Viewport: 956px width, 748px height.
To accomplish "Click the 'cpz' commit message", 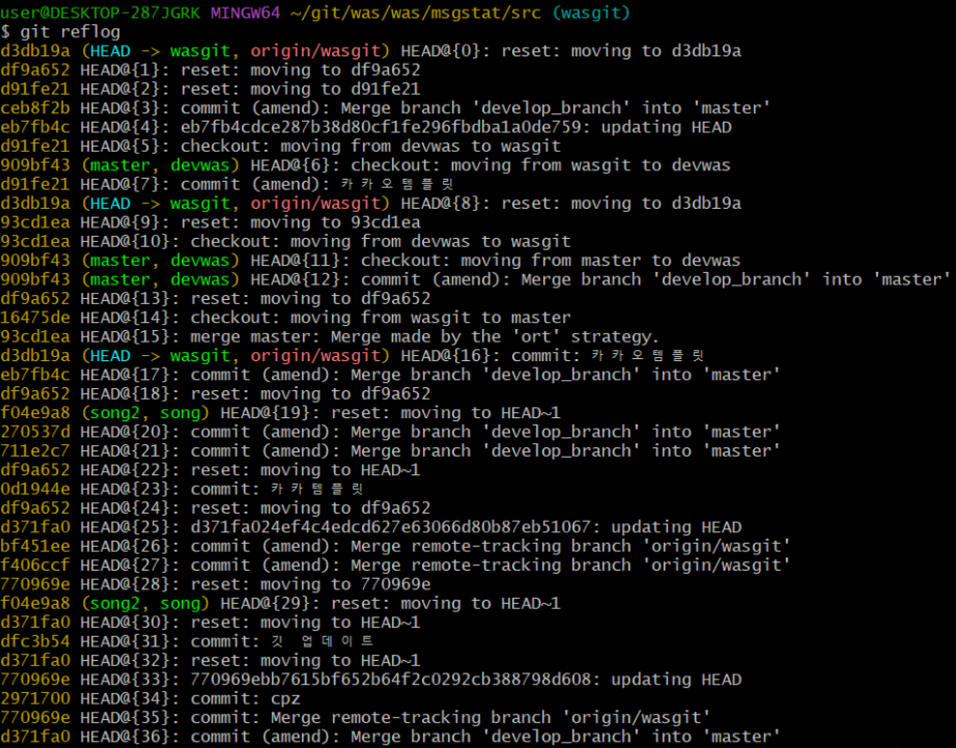I will point(285,699).
